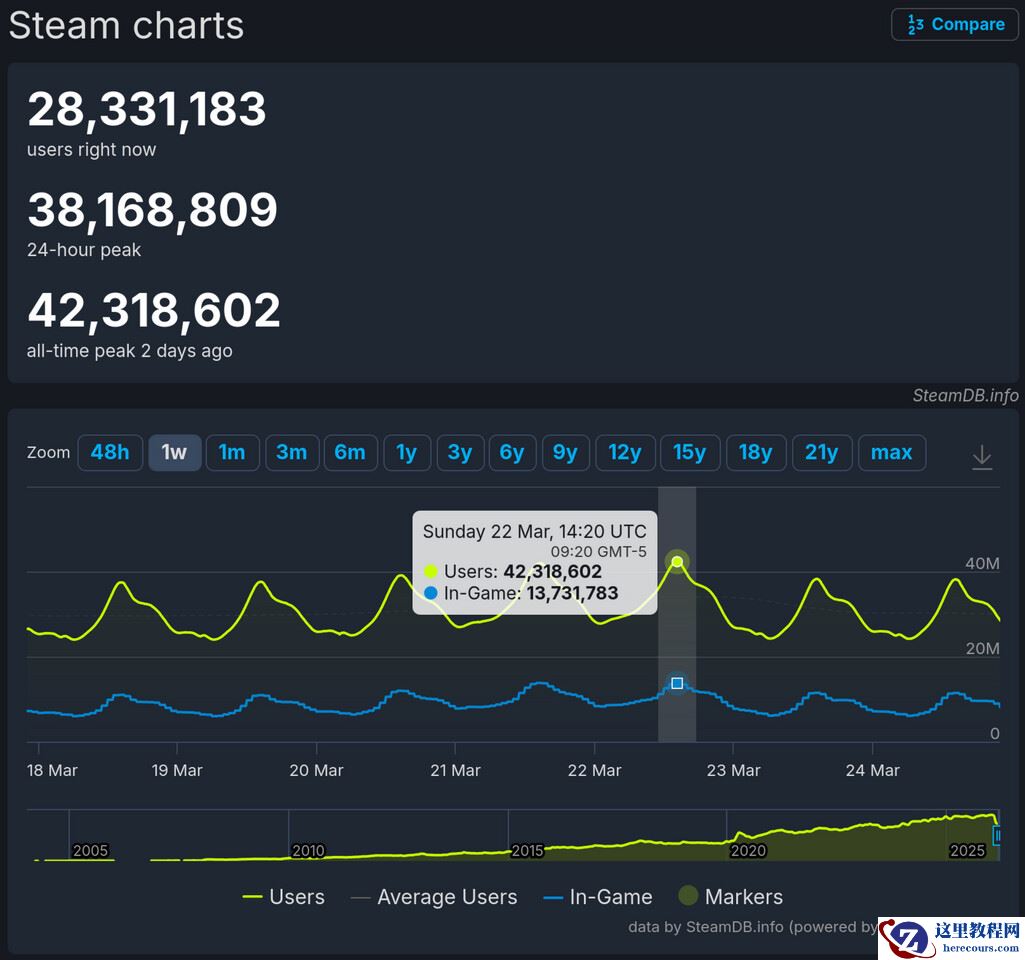Image resolution: width=1025 pixels, height=960 pixels.
Task: Click the SteamDB.info watermark link
Action: [966, 395]
